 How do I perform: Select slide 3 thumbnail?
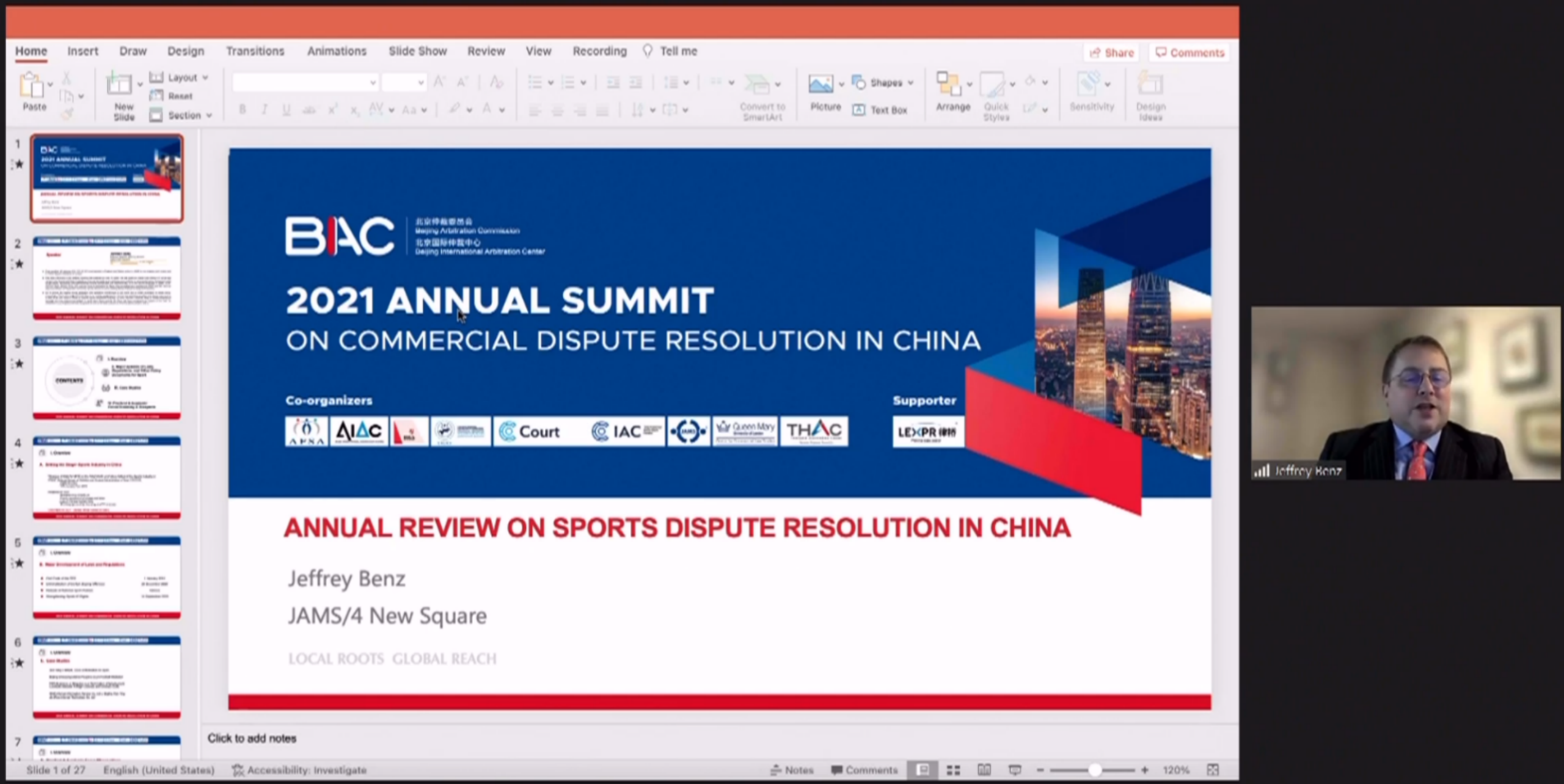107,378
